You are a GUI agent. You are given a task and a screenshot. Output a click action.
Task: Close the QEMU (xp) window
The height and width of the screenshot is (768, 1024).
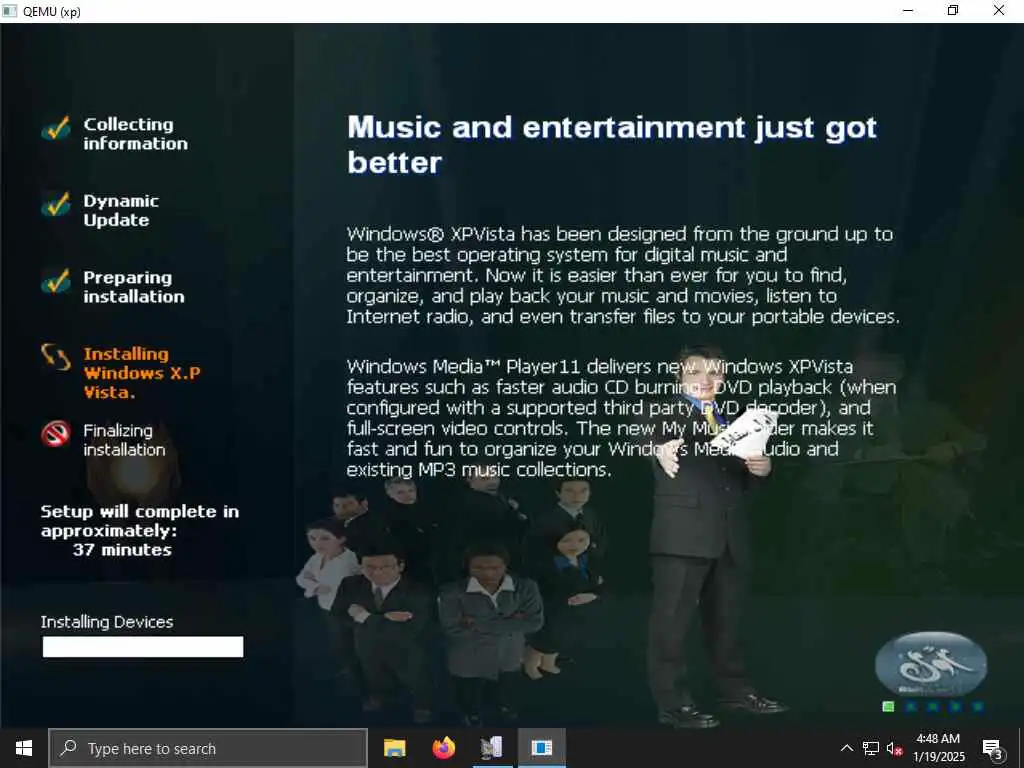click(x=999, y=10)
